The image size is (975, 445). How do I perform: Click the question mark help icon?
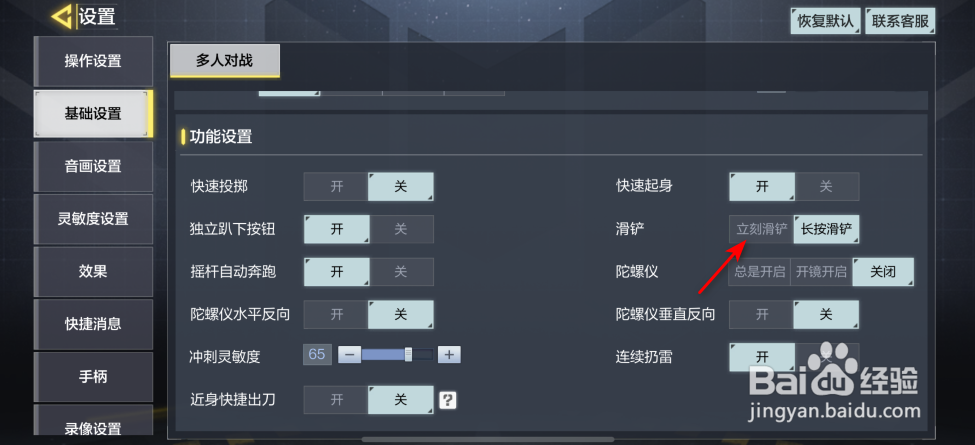pyautogui.click(x=448, y=400)
